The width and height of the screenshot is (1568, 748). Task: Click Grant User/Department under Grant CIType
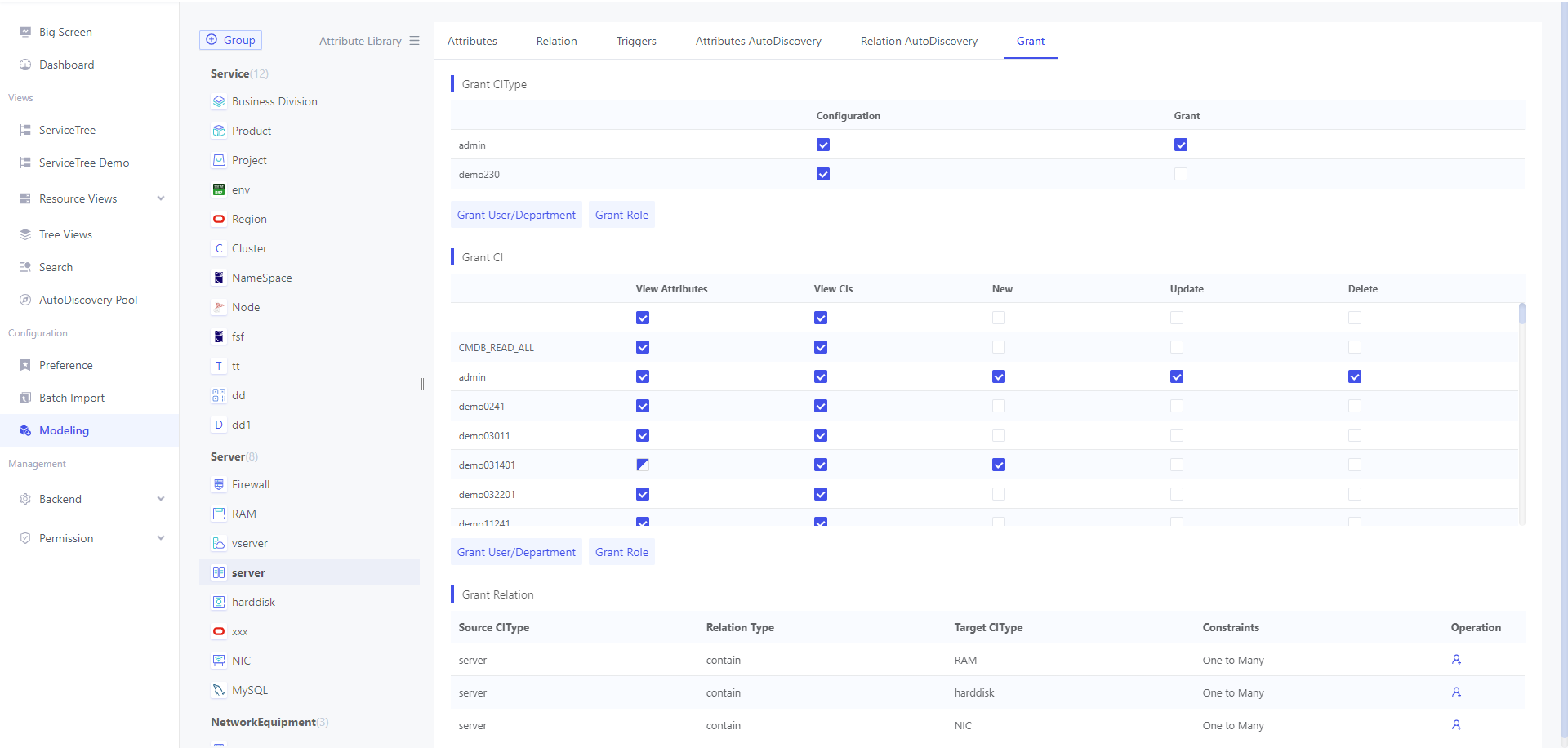(x=516, y=215)
